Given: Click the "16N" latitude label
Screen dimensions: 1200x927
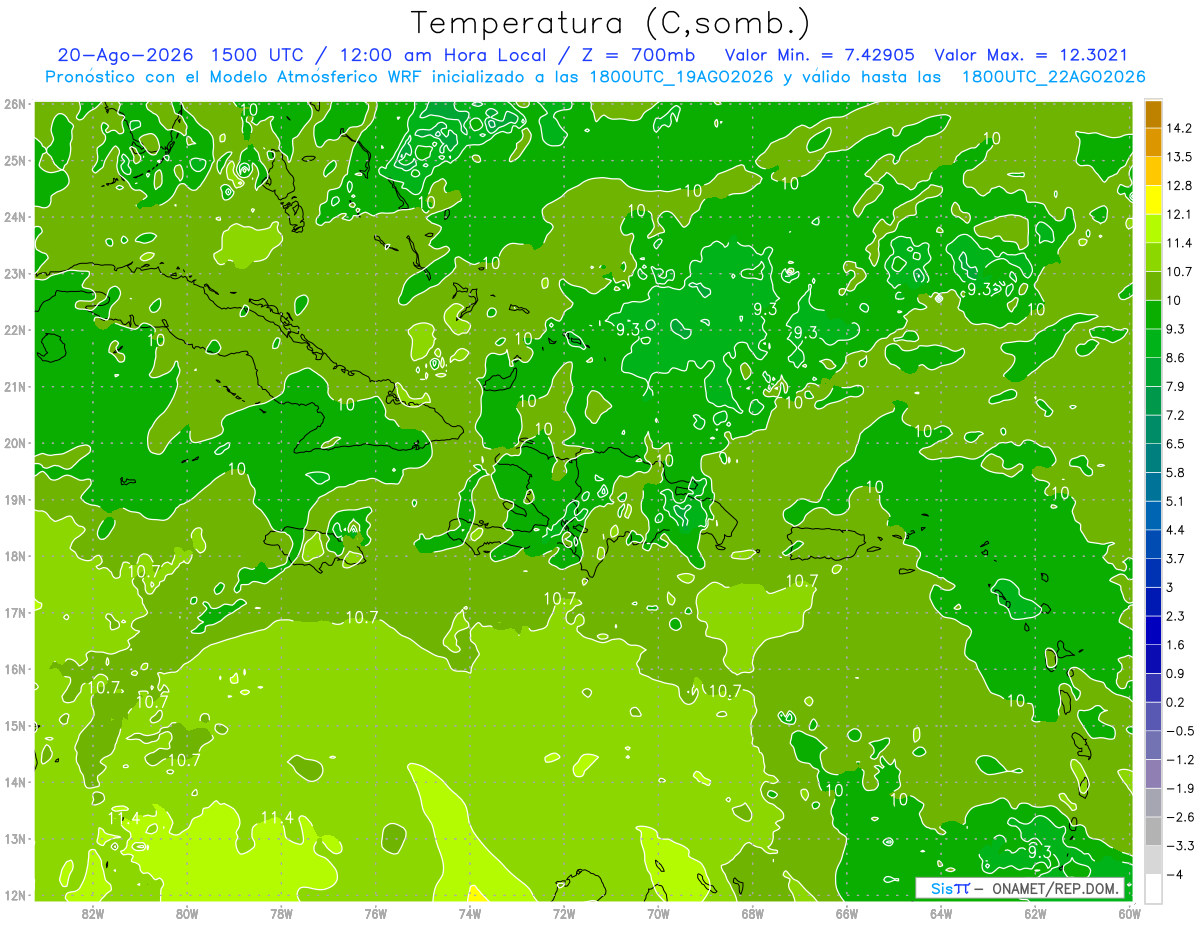Looking at the screenshot, I should pyautogui.click(x=15, y=669).
